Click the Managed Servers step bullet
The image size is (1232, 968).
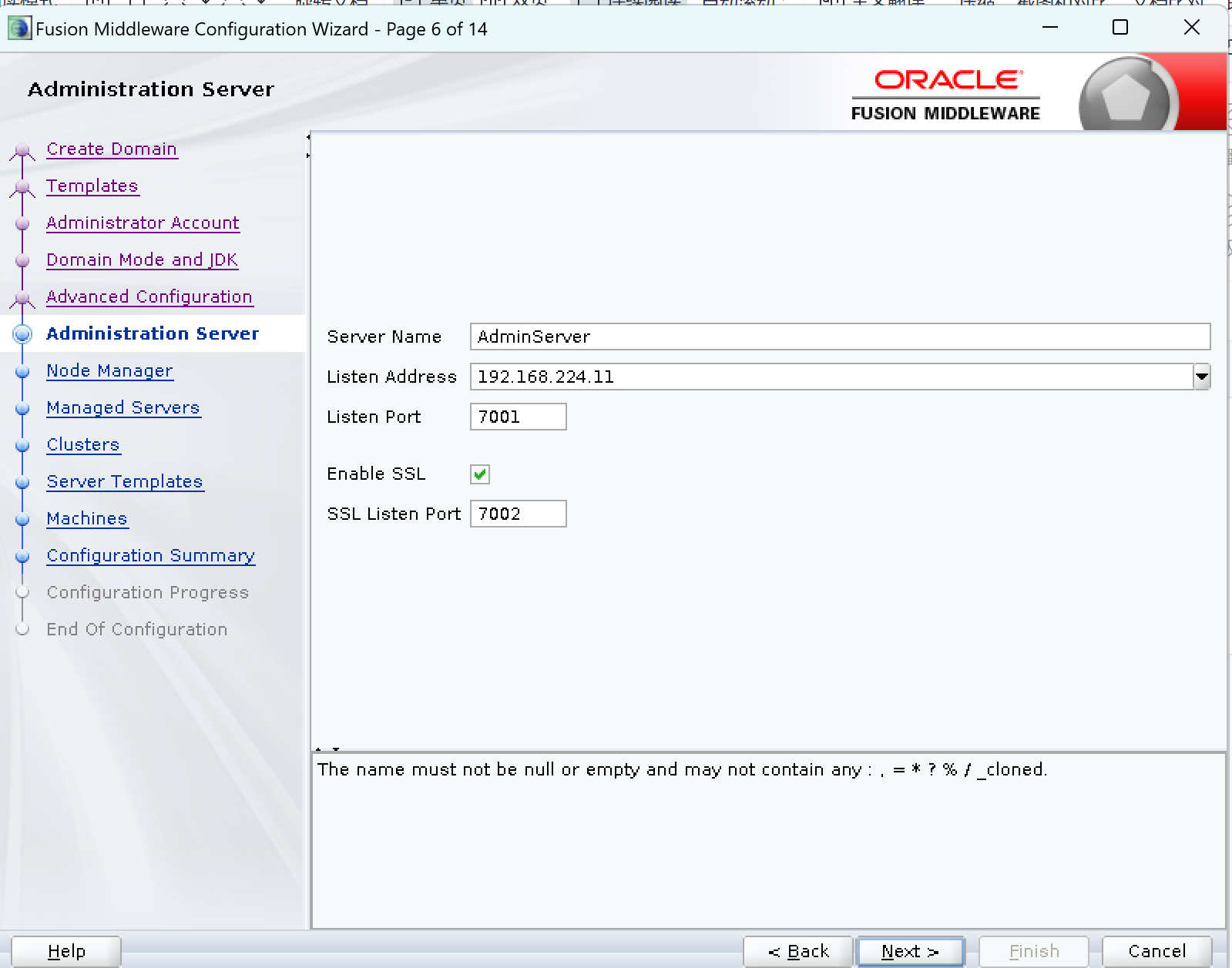coord(23,408)
